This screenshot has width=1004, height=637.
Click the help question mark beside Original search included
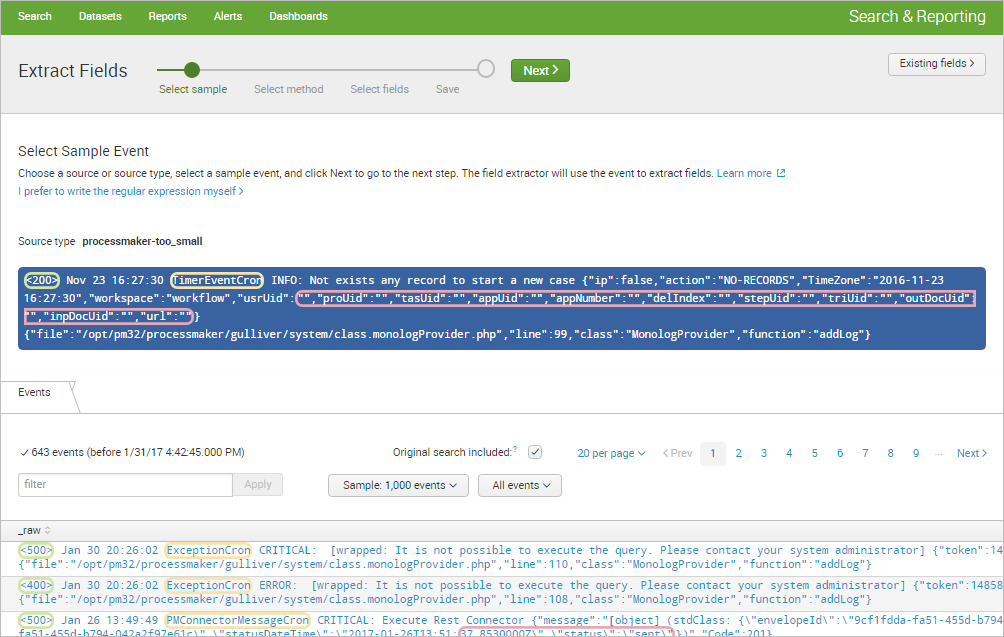coord(515,450)
